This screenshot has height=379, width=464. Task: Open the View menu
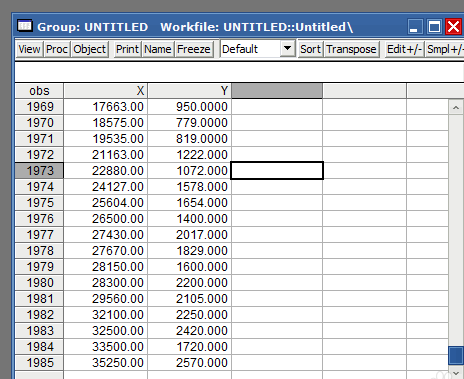click(x=29, y=49)
